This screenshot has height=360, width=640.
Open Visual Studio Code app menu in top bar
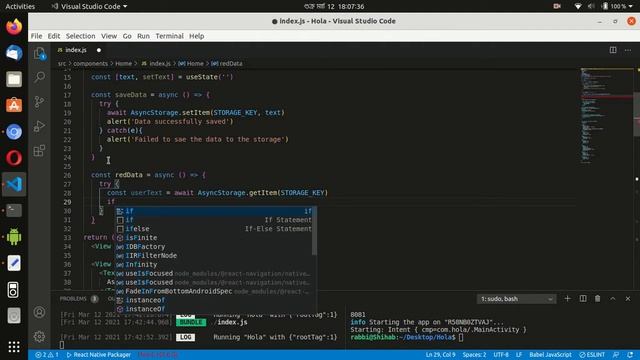point(89,6)
